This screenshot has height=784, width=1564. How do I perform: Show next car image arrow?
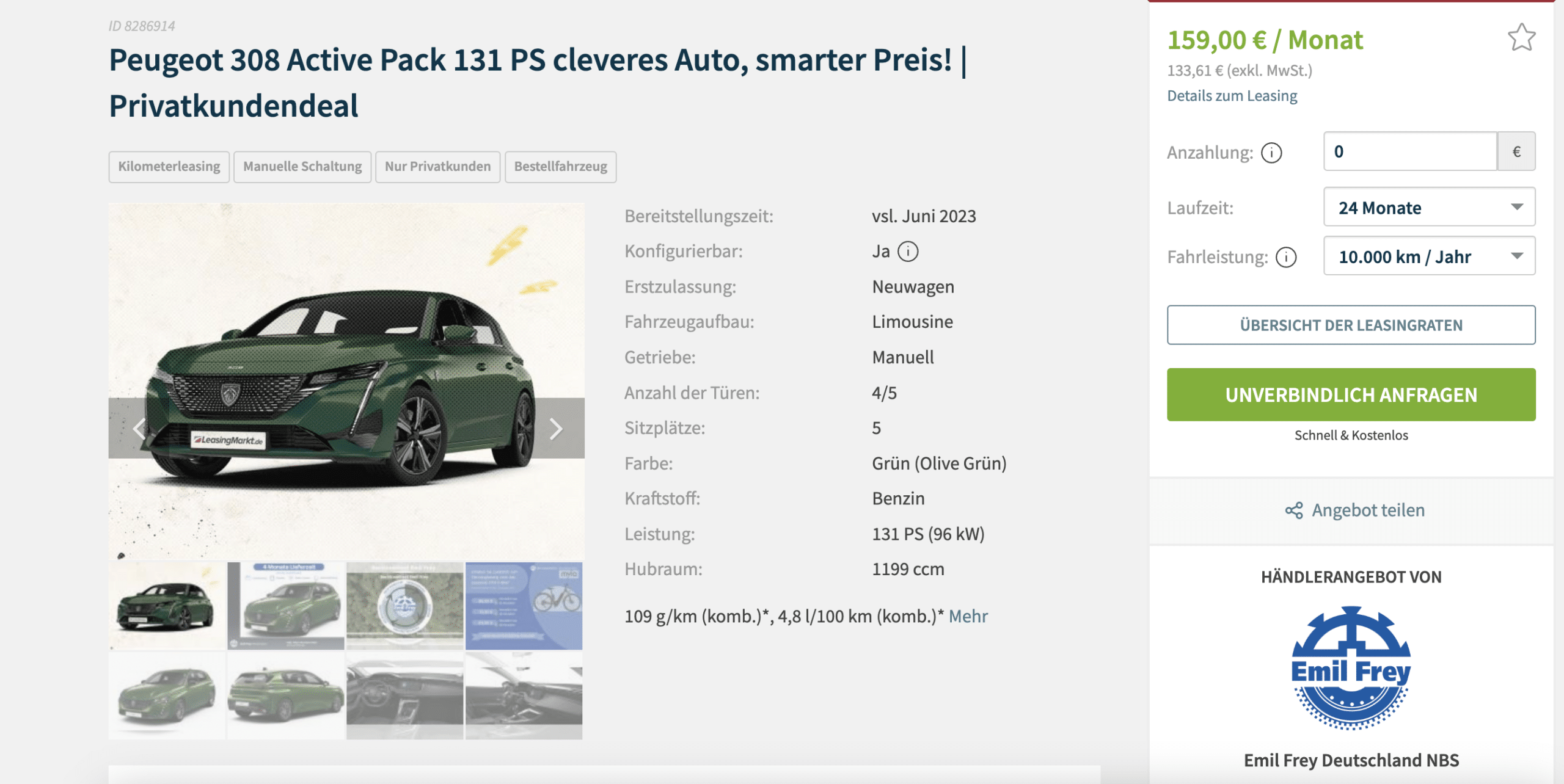[555, 429]
